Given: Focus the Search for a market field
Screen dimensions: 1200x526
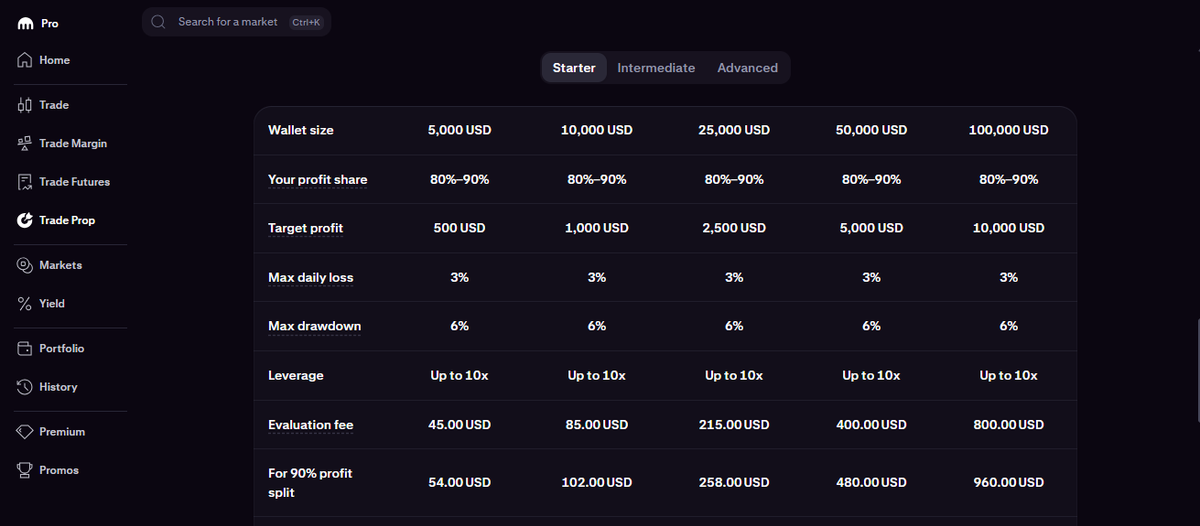Looking at the screenshot, I should tap(236, 22).
